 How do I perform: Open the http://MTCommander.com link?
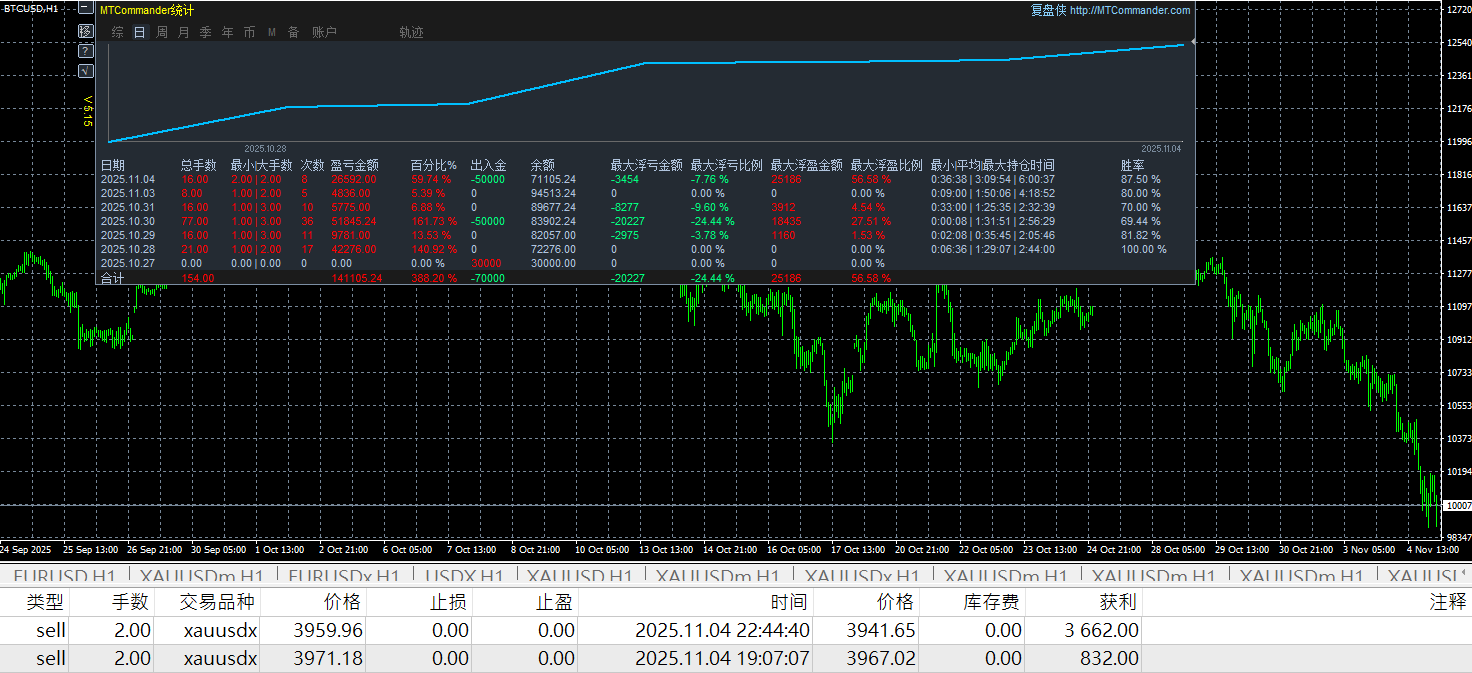point(1130,10)
